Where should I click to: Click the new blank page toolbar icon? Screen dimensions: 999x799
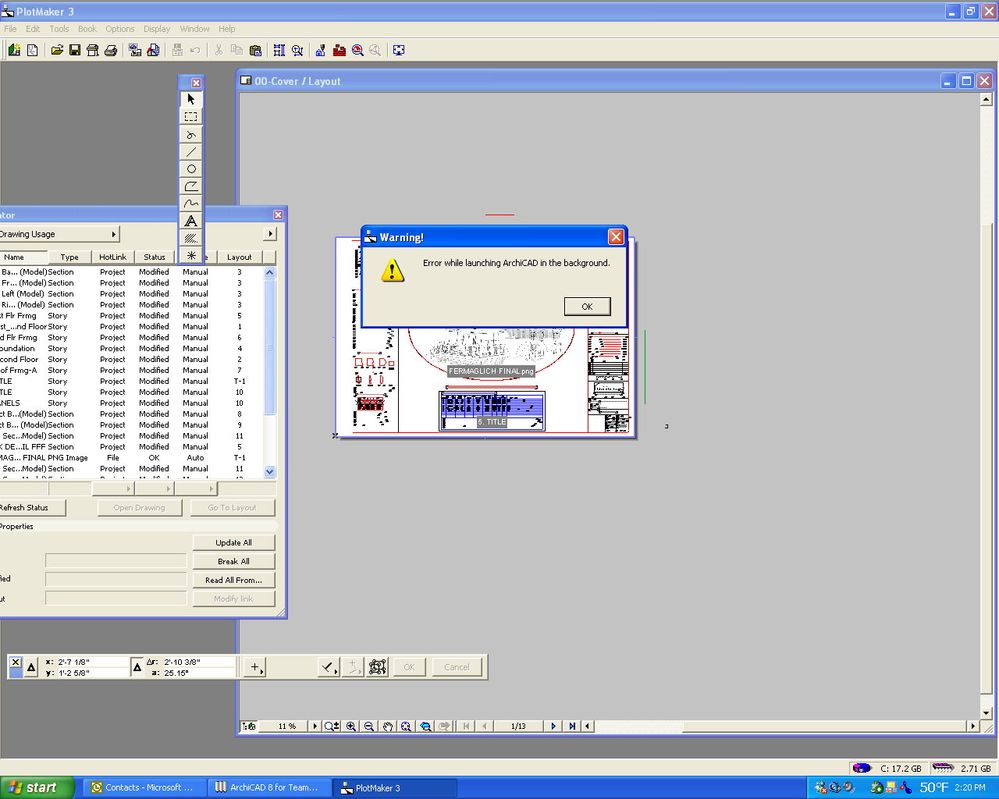(x=32, y=50)
